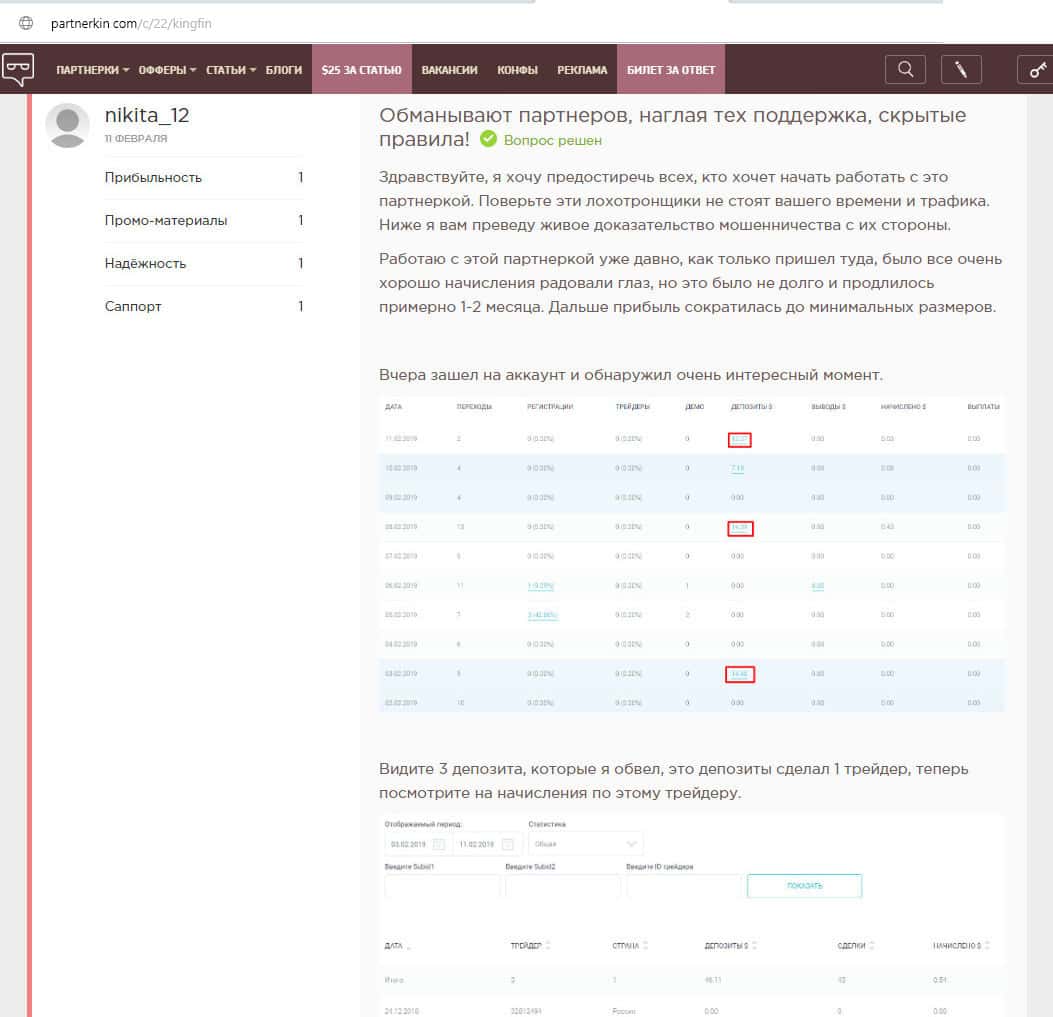Screen dimensions: 1053x1017
Task: Expand the Партнерки dropdown menu
Action: [93, 70]
